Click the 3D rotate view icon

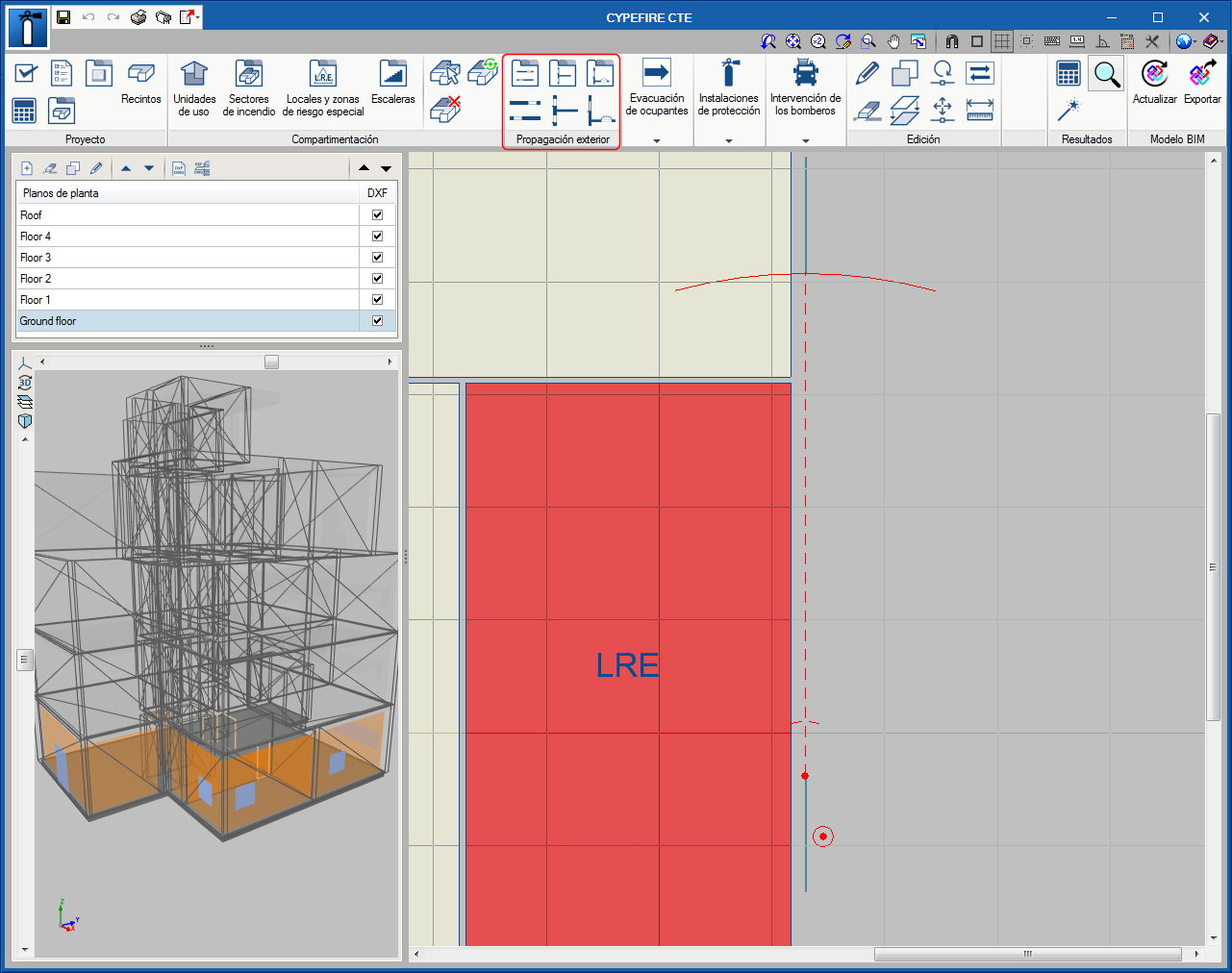click(25, 383)
